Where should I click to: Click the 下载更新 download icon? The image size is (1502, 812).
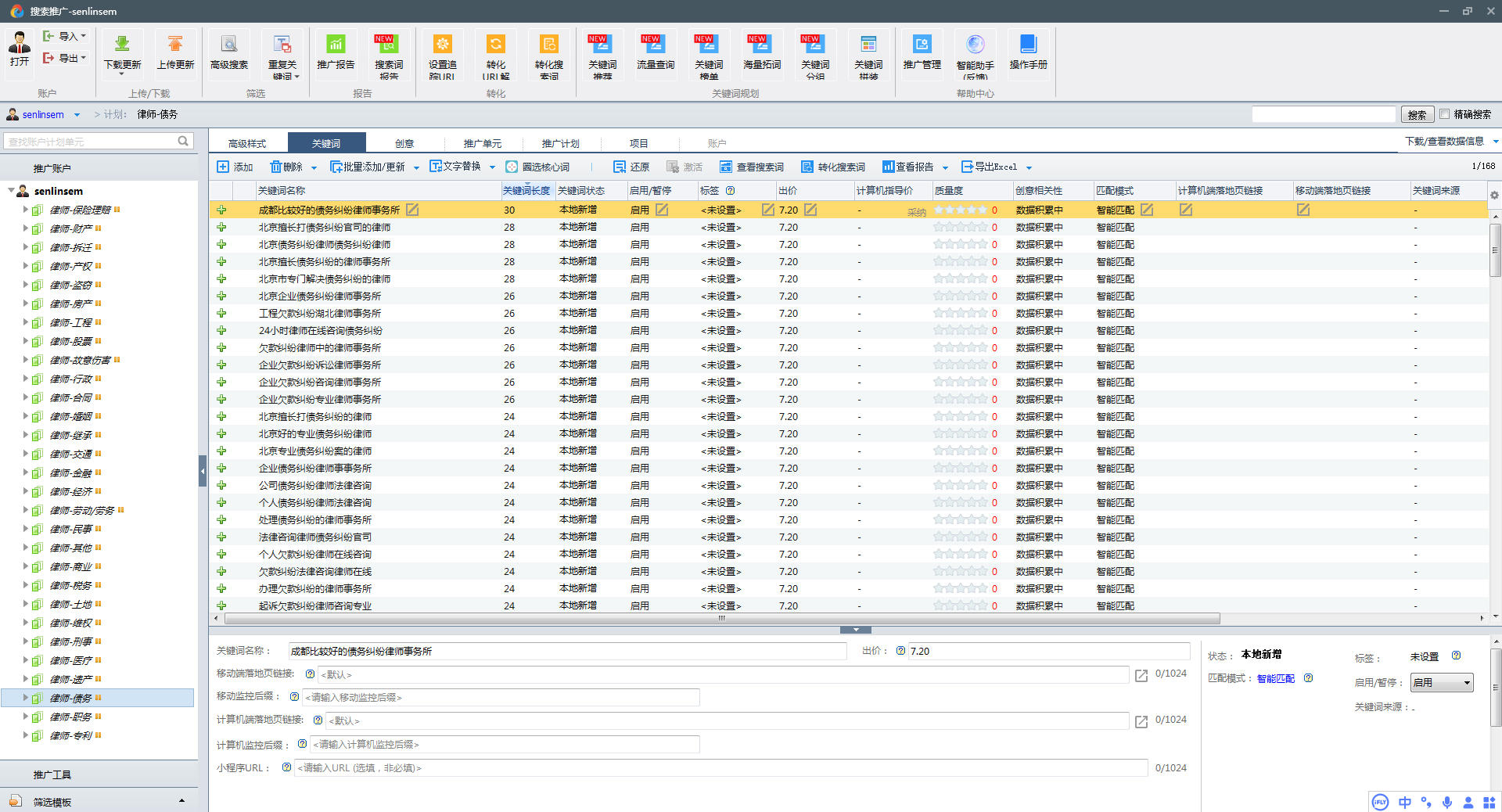point(122,45)
